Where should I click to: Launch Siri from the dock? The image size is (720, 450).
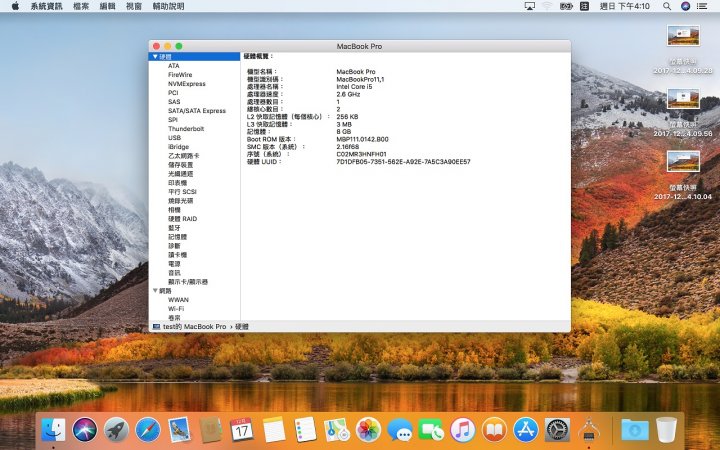[x=85, y=430]
